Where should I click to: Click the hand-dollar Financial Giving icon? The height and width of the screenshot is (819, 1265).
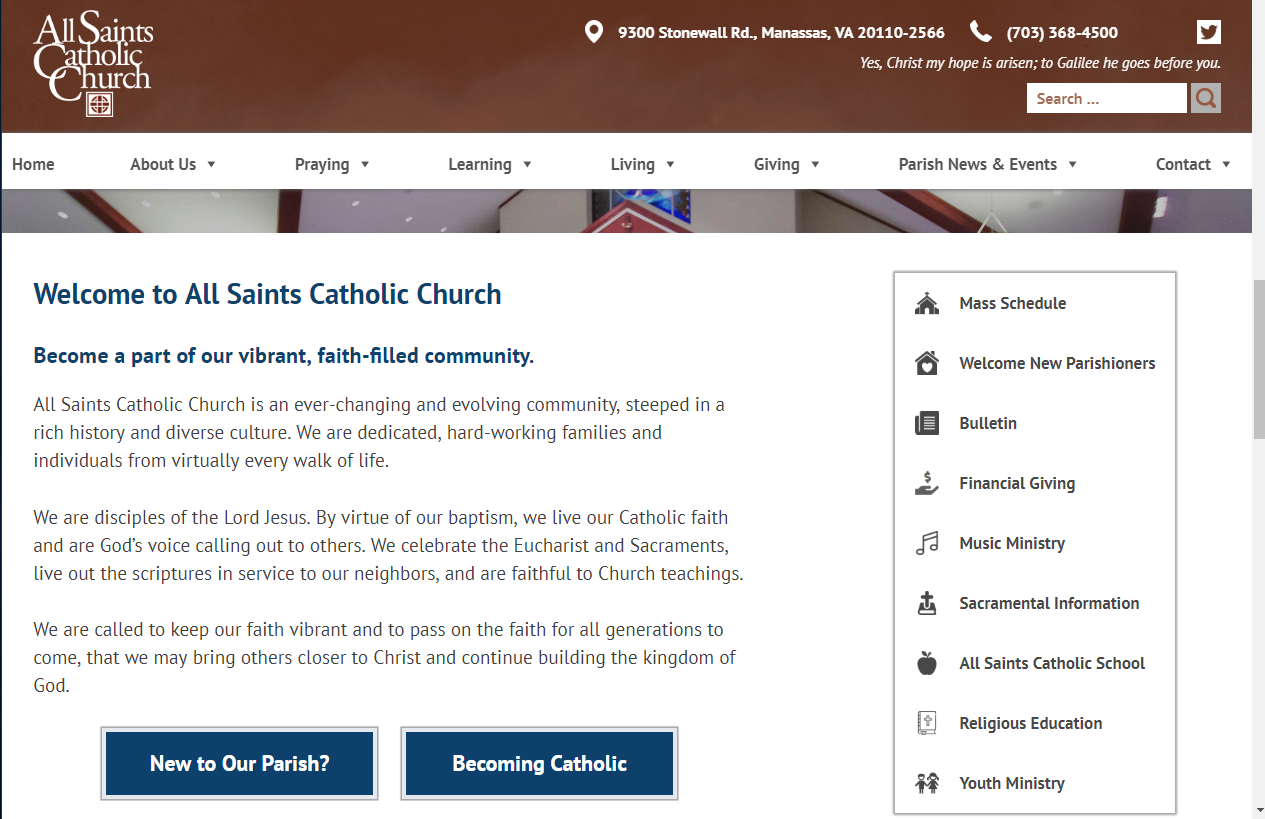[x=927, y=483]
